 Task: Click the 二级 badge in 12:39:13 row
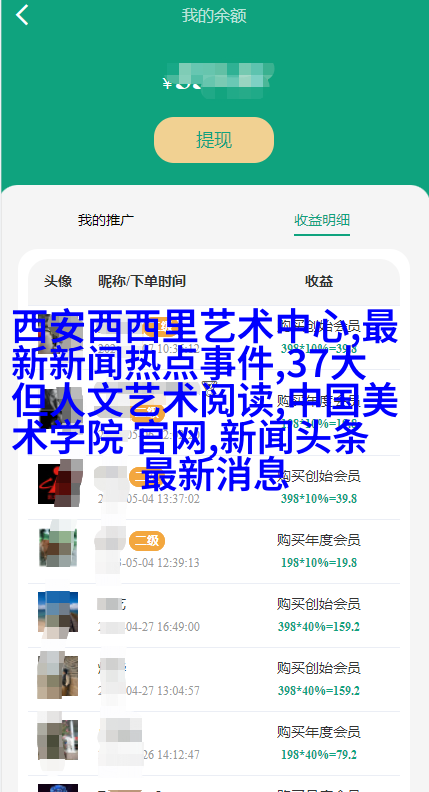click(x=147, y=541)
